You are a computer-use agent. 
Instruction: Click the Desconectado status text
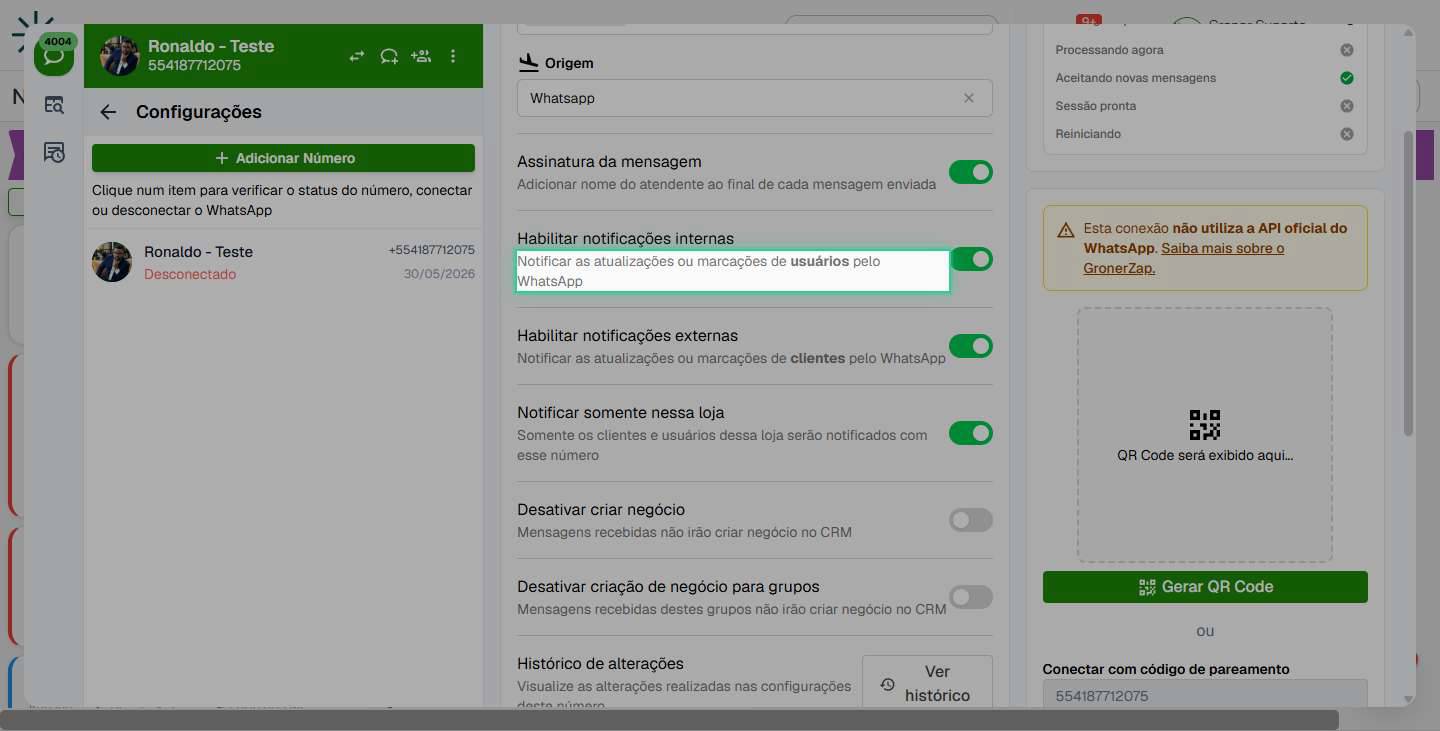[x=190, y=274]
